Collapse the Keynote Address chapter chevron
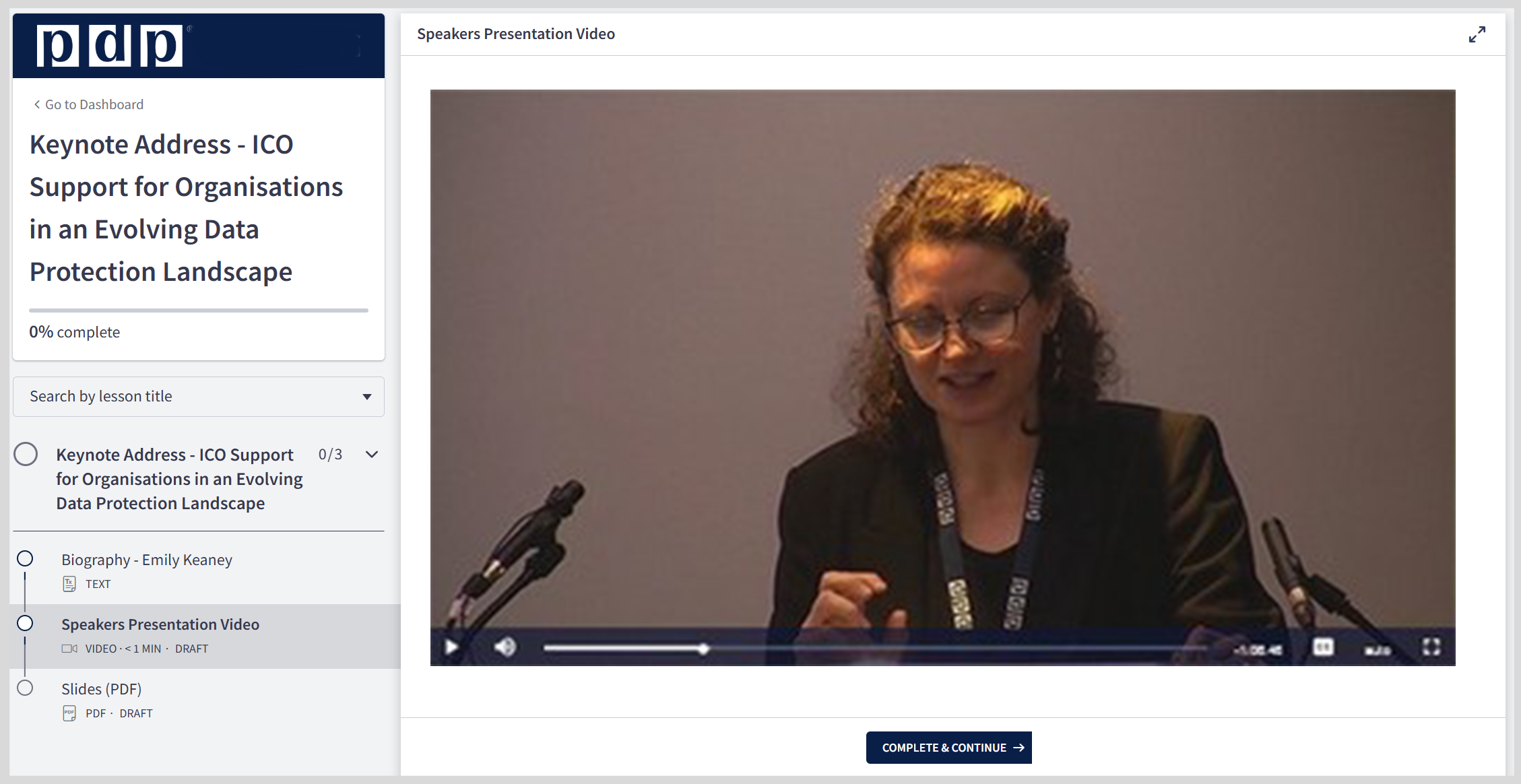The width and height of the screenshot is (1521, 784). pos(372,455)
